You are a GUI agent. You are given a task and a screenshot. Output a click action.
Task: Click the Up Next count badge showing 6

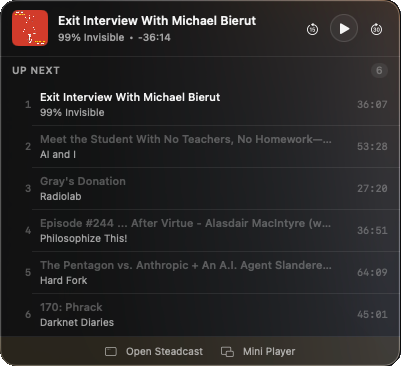(x=379, y=70)
